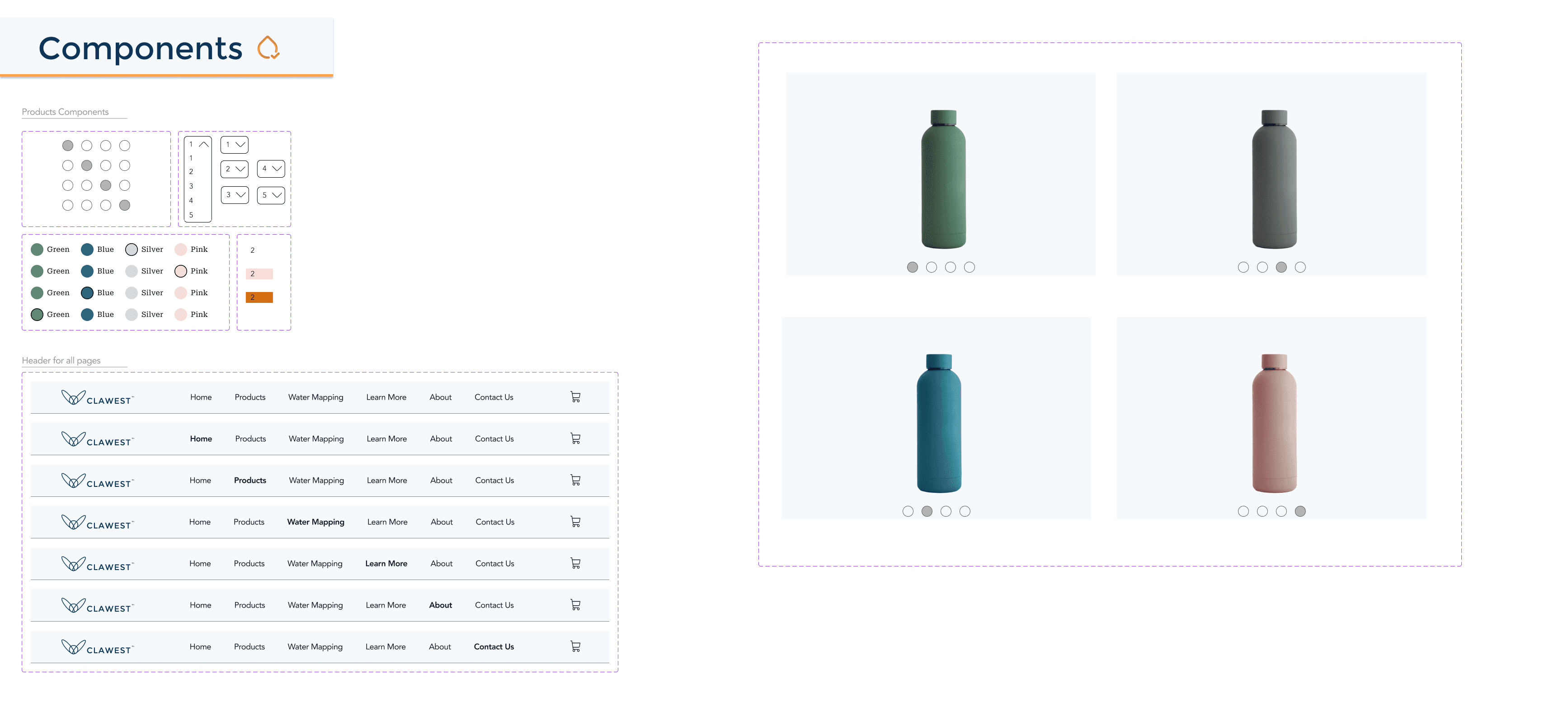Viewport: 1568px width, 712px height.
Task: Click cart icon in header with bold Products
Action: click(x=575, y=480)
